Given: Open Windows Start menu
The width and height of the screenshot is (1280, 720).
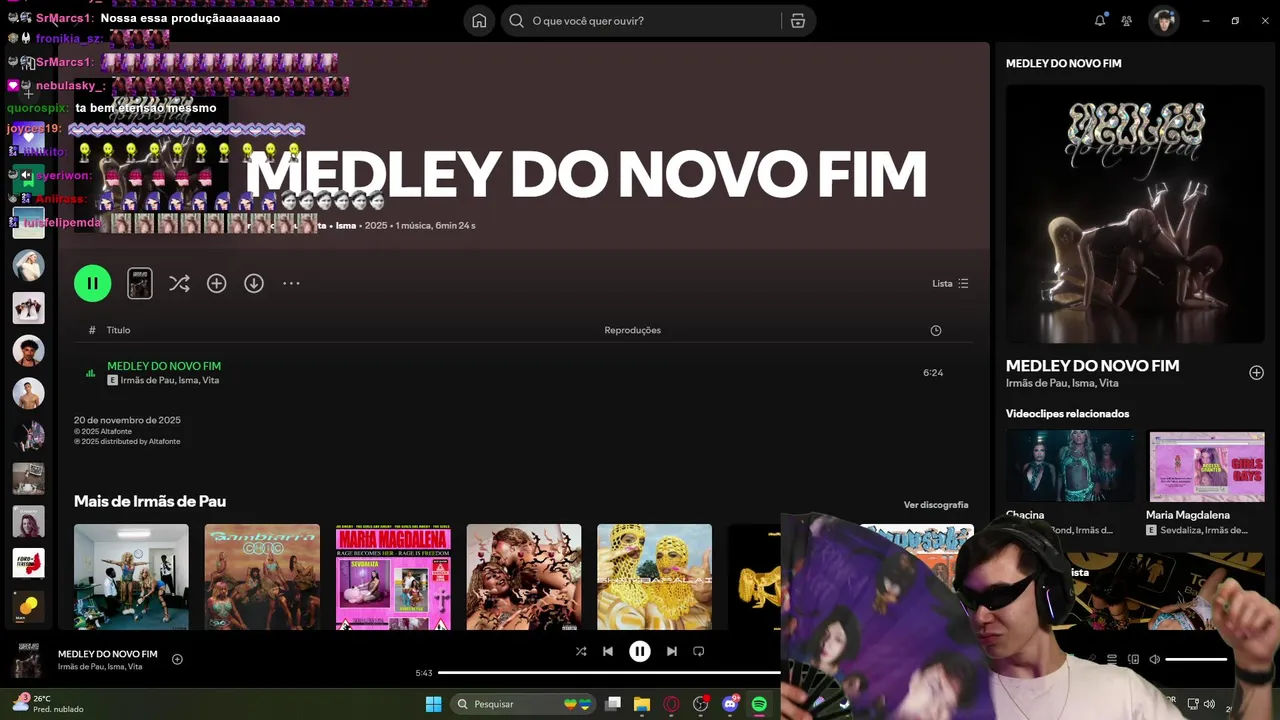Looking at the screenshot, I should tap(433, 704).
